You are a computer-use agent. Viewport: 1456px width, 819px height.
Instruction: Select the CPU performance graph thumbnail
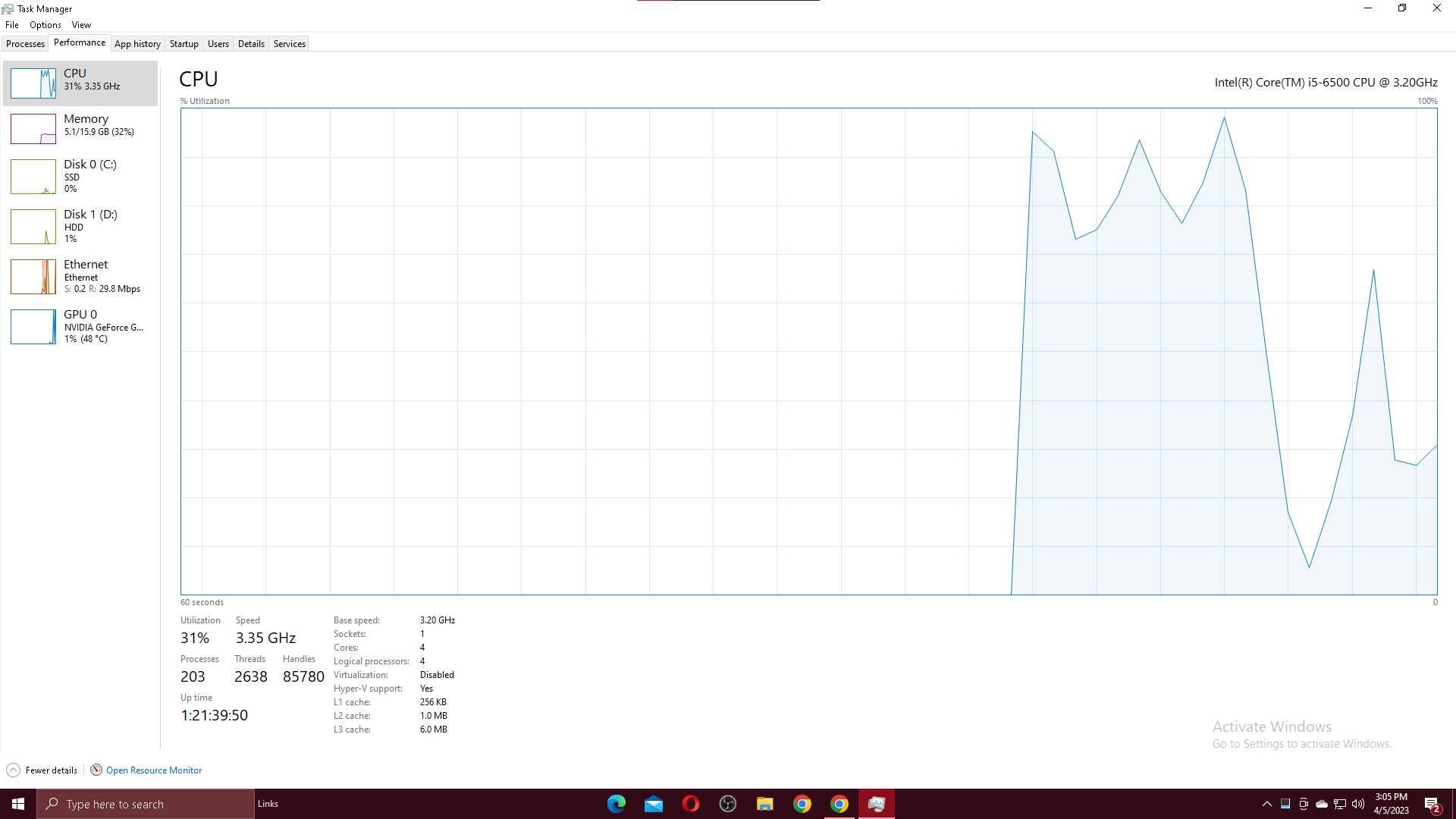(x=33, y=83)
